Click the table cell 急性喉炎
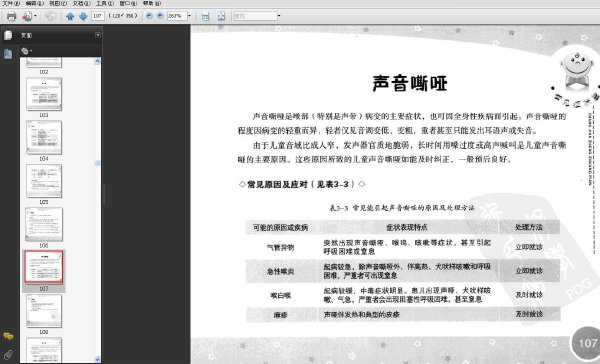 coord(280,271)
